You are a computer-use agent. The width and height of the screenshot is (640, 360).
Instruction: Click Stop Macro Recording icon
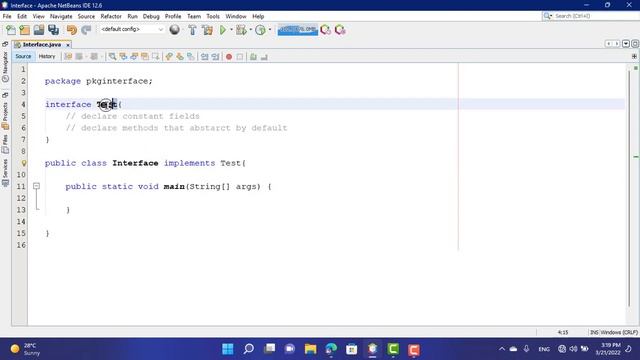240,57
